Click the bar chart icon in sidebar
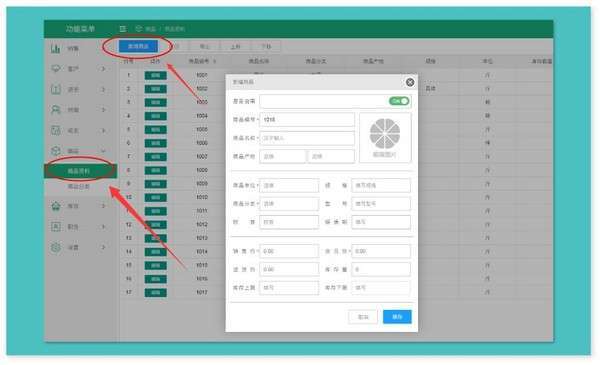600x365 pixels. click(x=55, y=48)
